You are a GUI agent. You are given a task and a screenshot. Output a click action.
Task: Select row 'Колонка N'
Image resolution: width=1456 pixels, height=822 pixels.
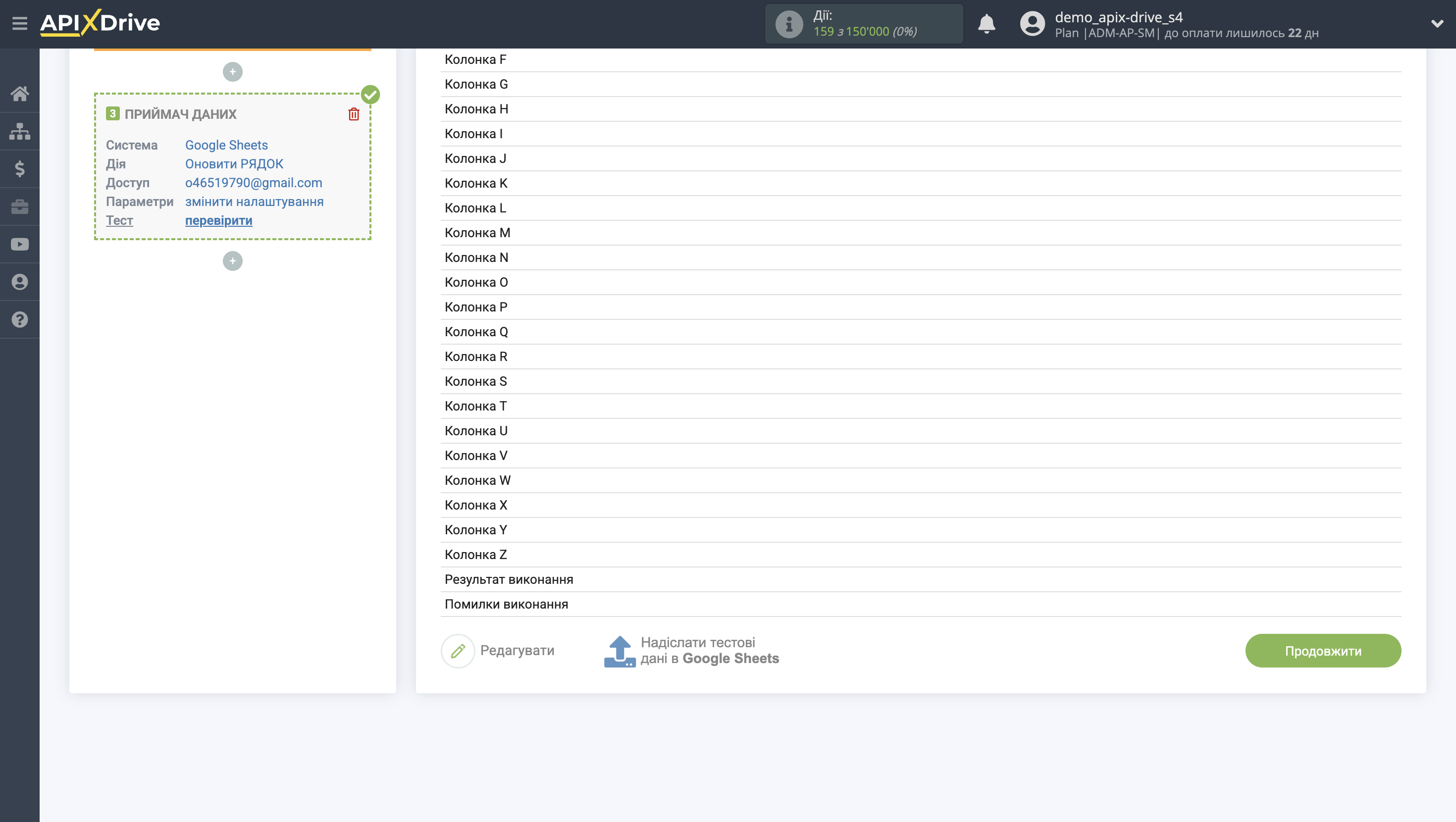coord(921,258)
